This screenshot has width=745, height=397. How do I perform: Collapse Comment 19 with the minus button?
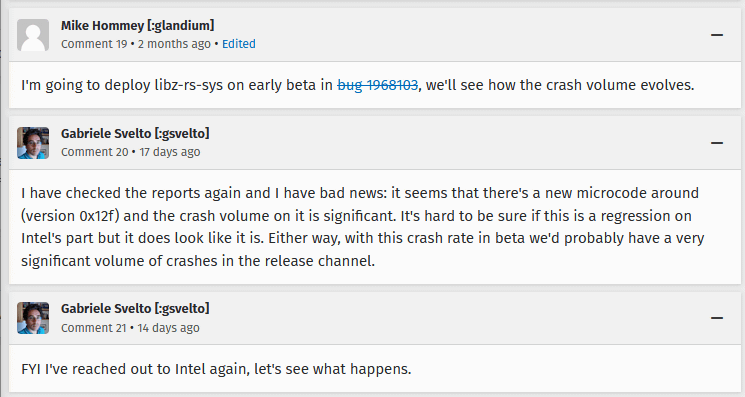coord(716,35)
